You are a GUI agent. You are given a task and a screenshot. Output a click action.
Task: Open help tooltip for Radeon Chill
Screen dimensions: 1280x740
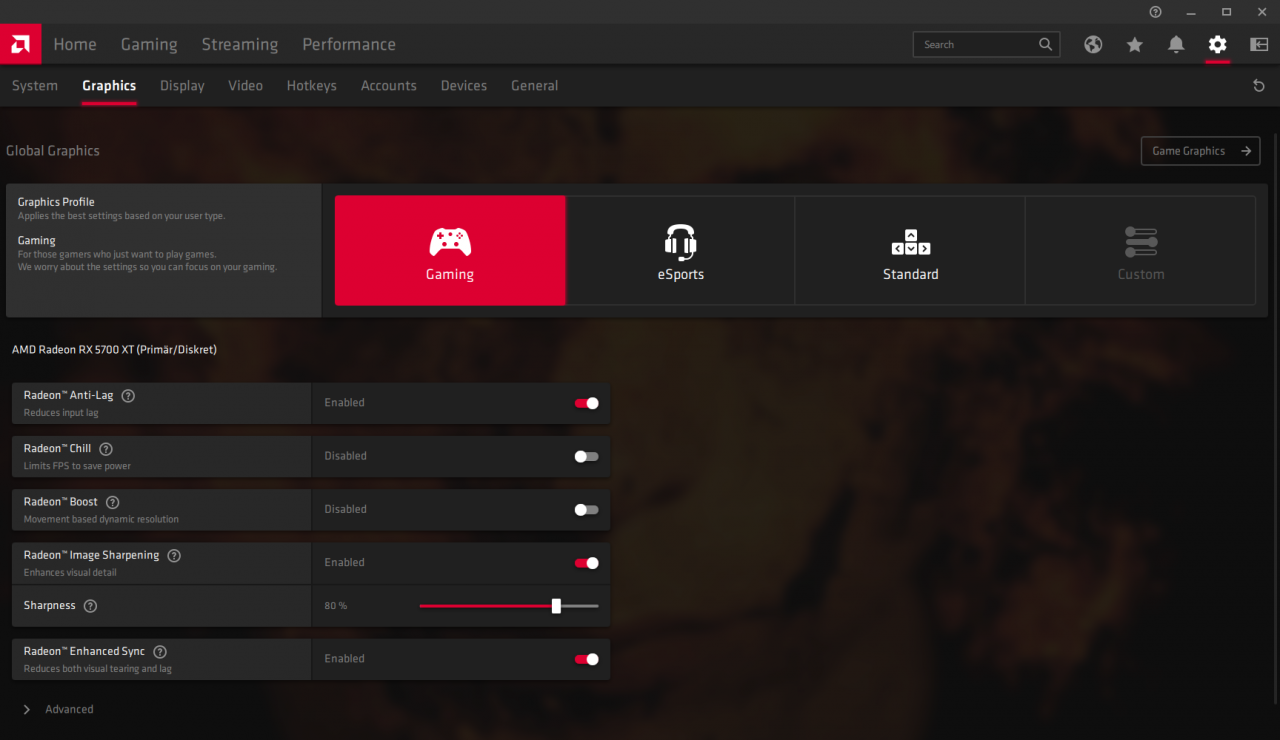click(x=106, y=449)
